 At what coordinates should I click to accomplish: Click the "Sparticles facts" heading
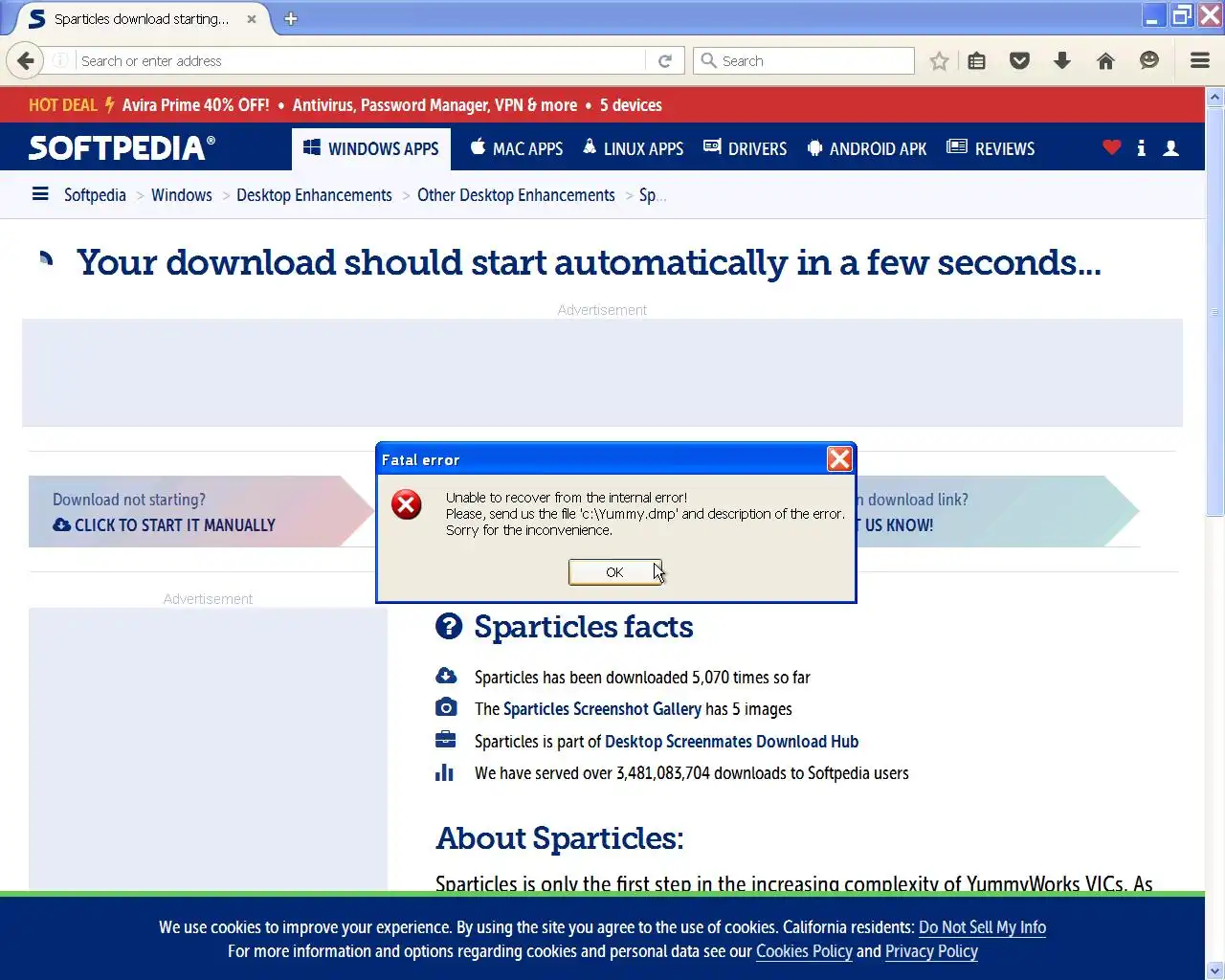pyautogui.click(x=583, y=626)
